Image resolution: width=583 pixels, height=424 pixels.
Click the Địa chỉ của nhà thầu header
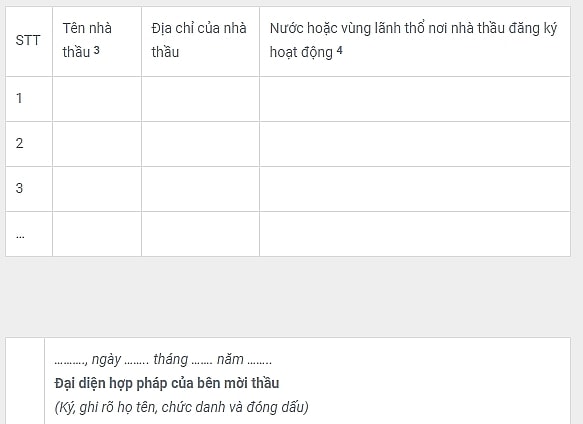pyautogui.click(x=200, y=41)
